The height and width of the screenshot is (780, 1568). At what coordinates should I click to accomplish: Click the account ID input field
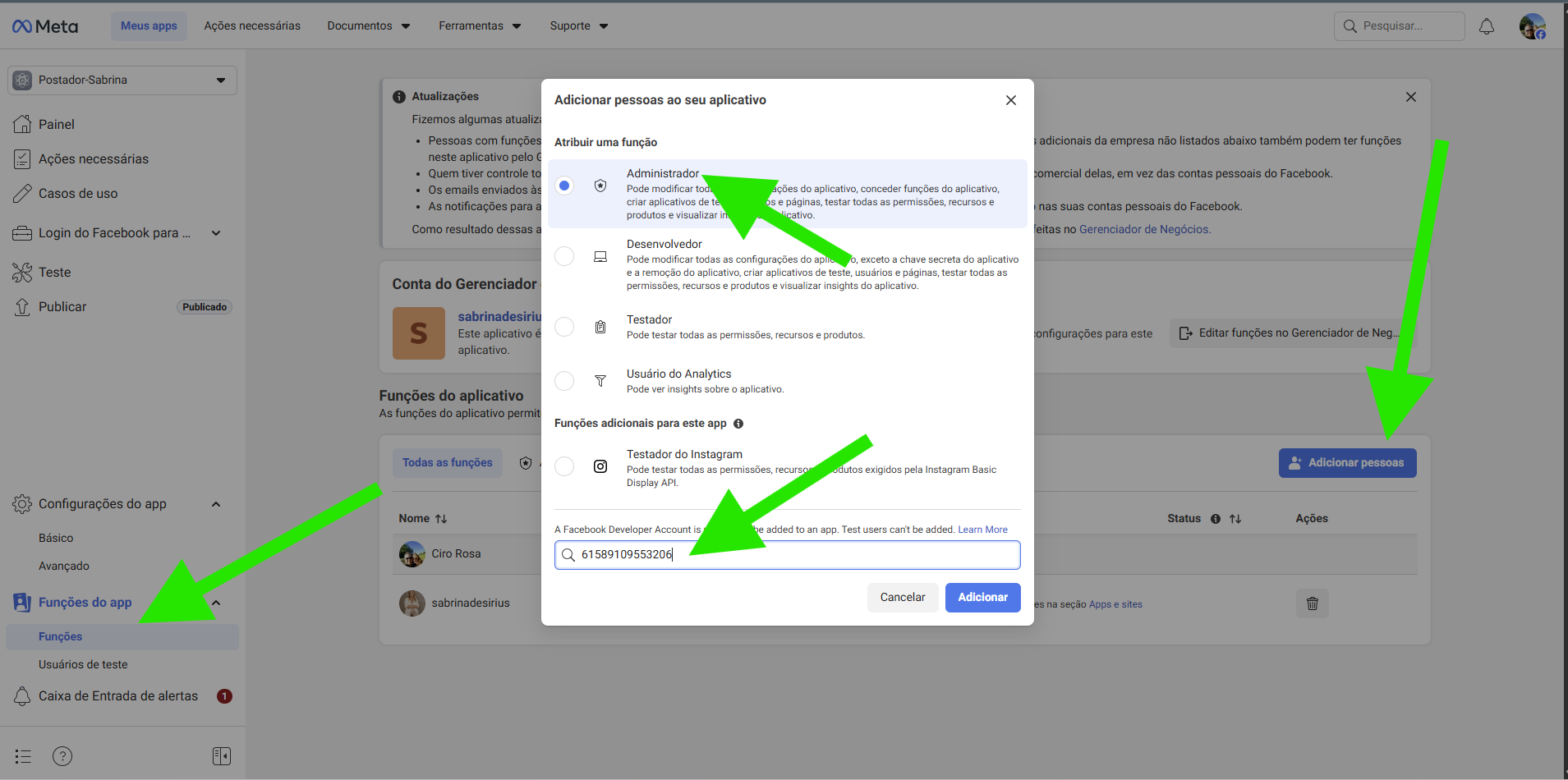787,555
